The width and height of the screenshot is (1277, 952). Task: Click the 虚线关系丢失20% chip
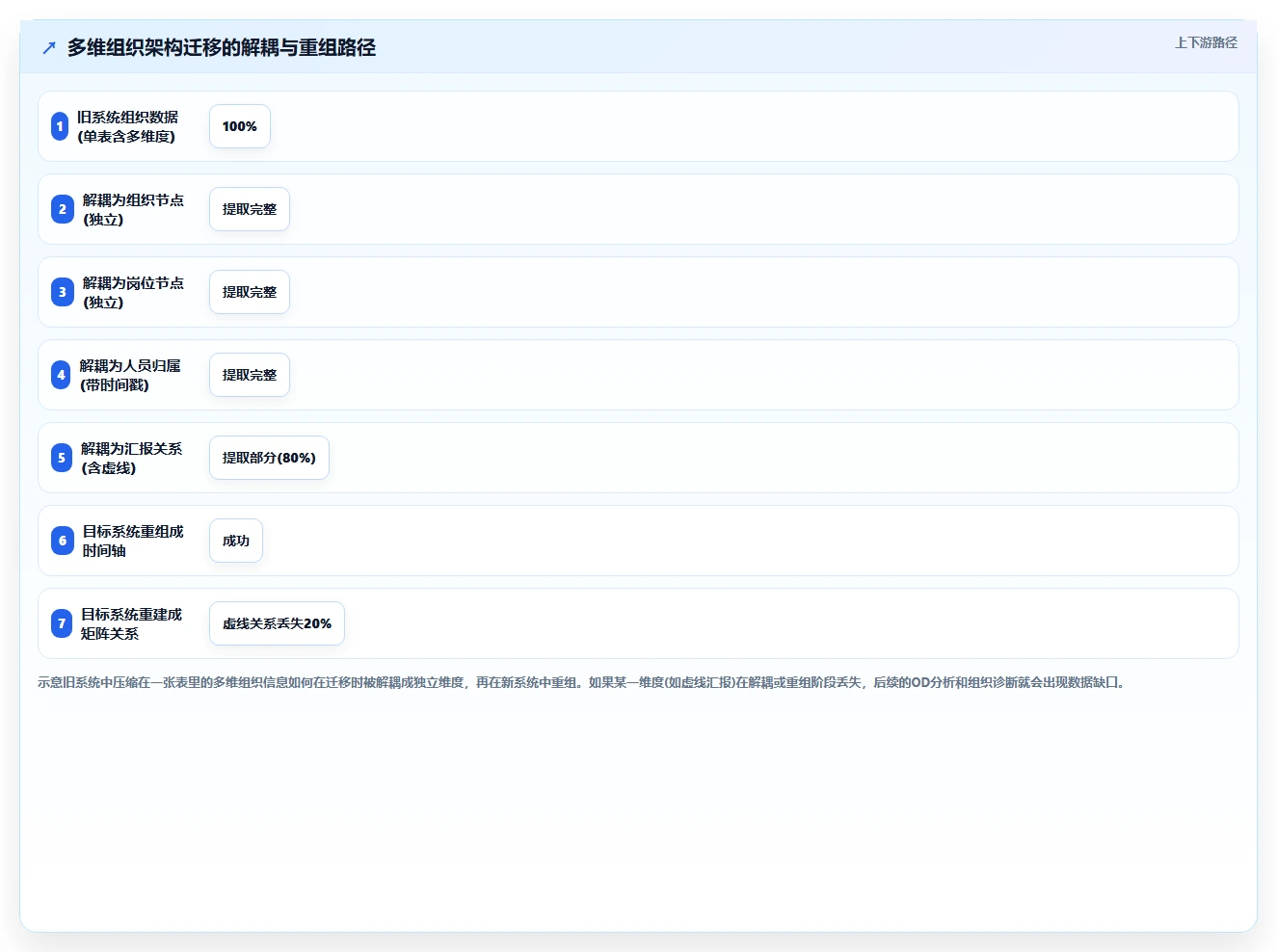click(277, 623)
